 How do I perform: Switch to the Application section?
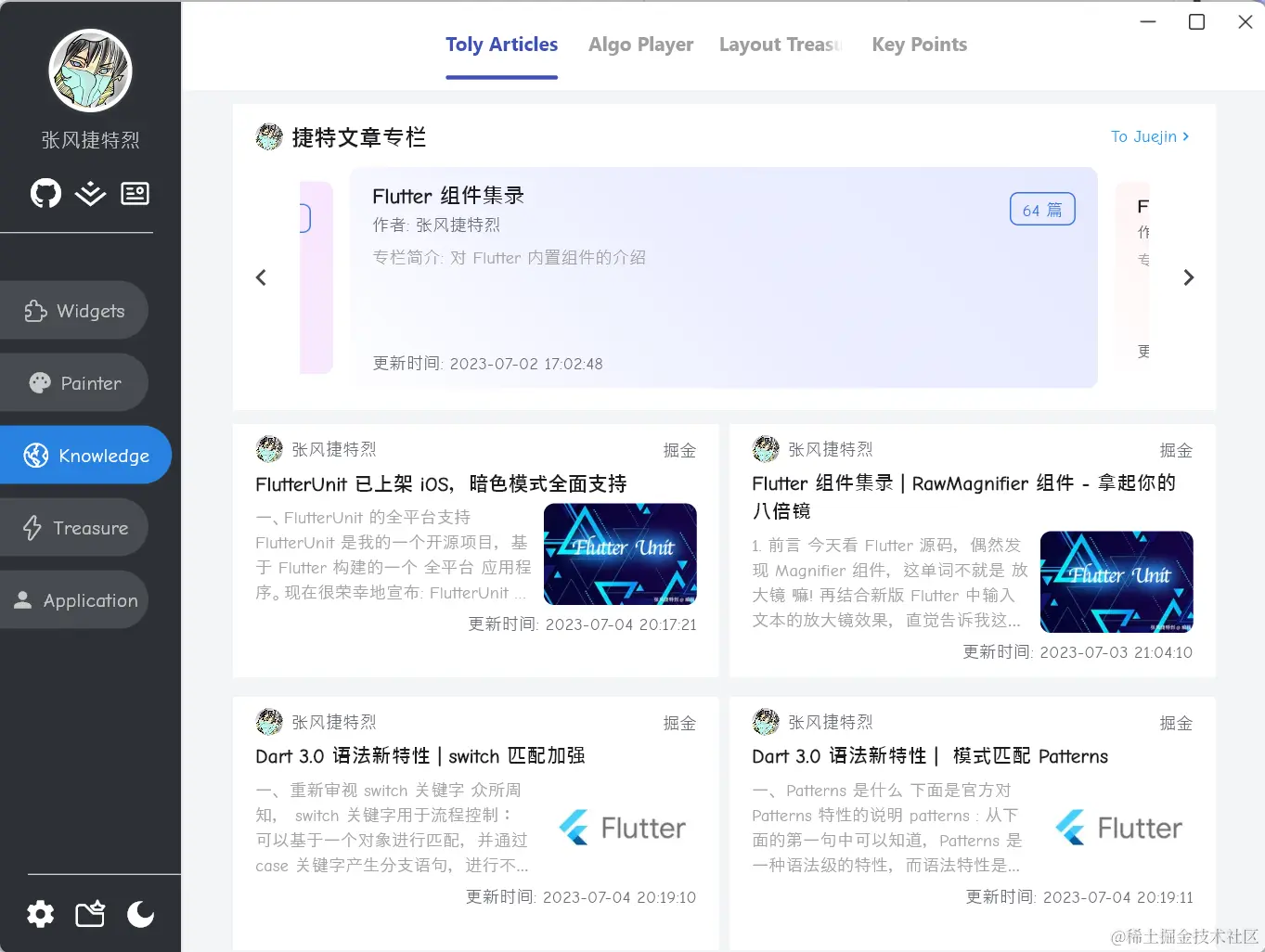coord(74,600)
